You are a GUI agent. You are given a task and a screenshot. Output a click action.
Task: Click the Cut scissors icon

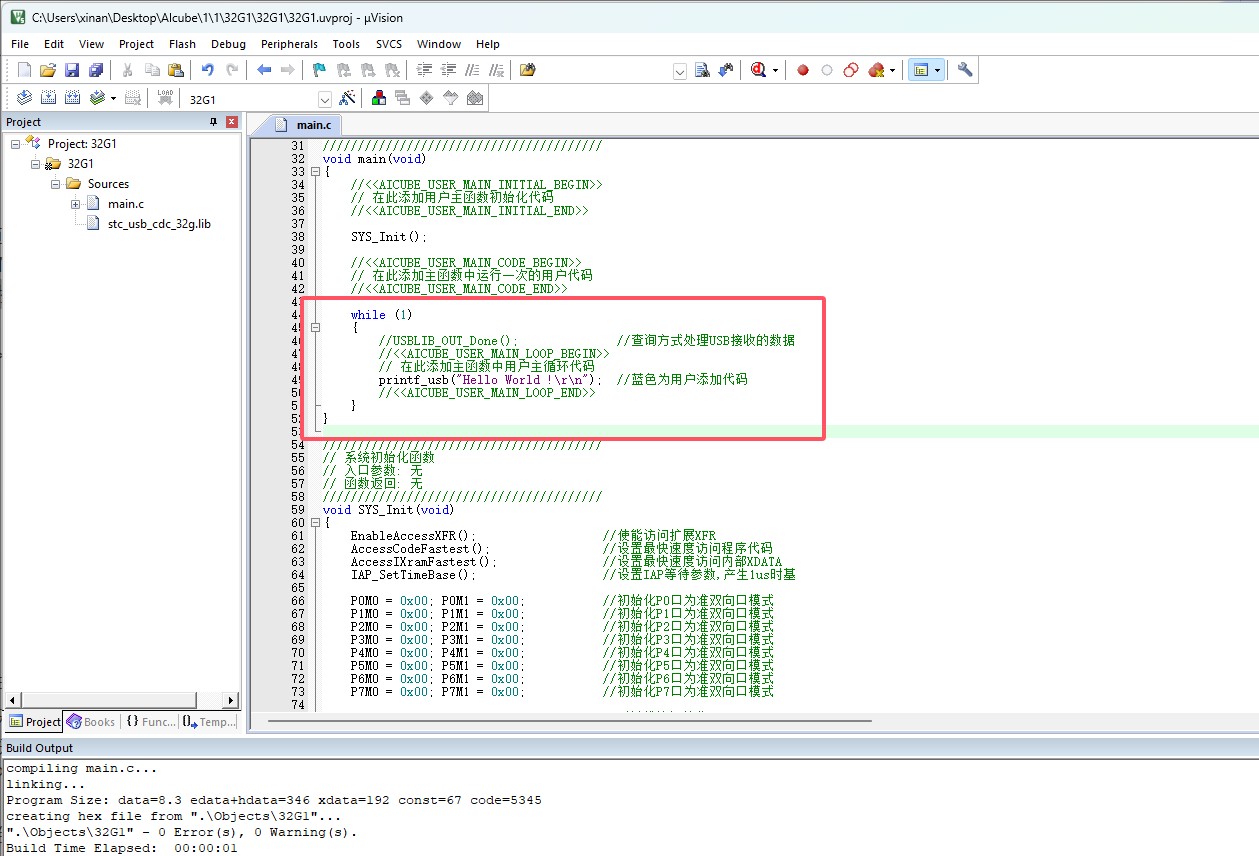coord(127,70)
